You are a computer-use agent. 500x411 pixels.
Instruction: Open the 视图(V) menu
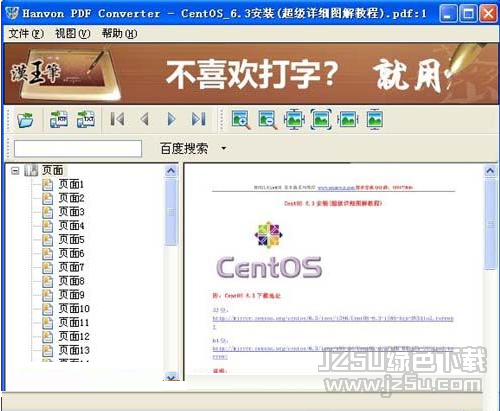click(x=72, y=33)
